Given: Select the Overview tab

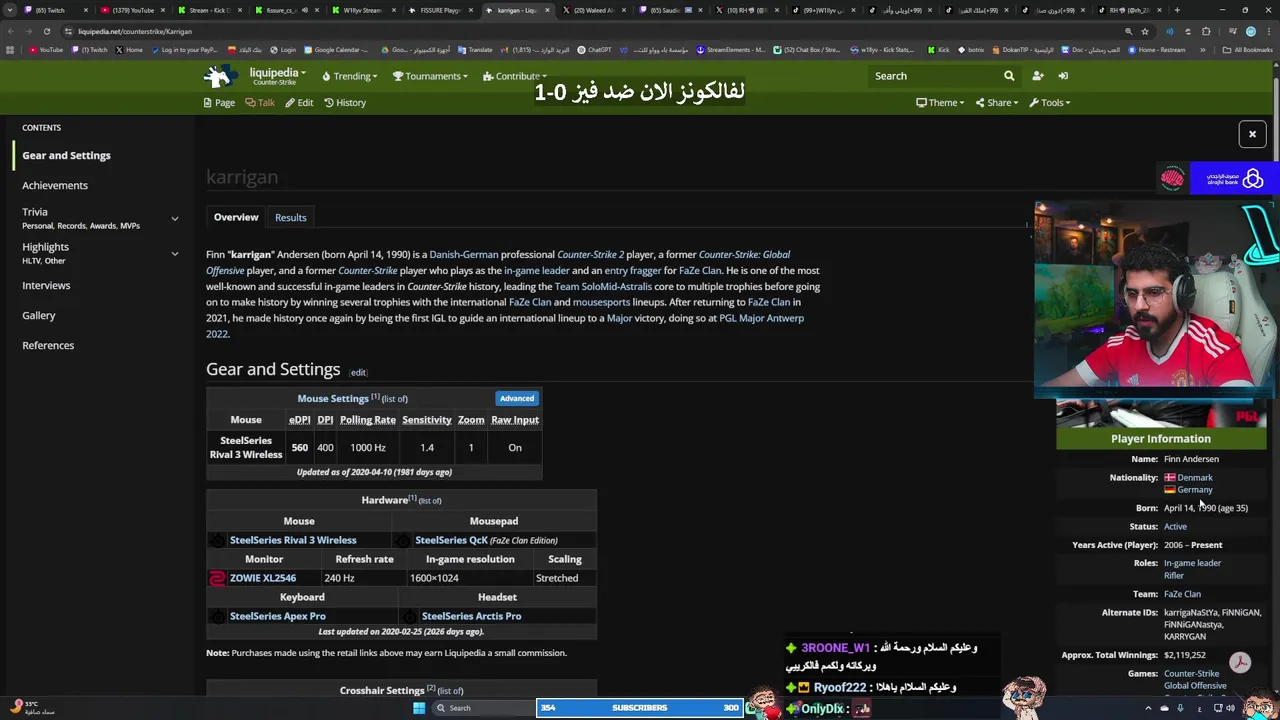Looking at the screenshot, I should [236, 217].
